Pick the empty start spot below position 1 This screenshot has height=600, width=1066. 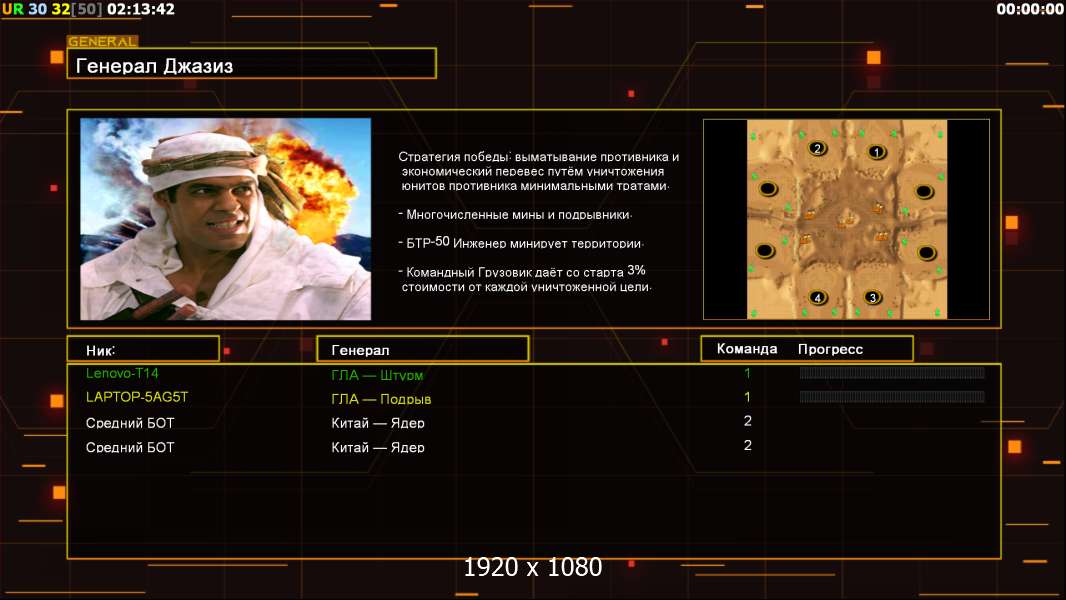click(x=924, y=192)
